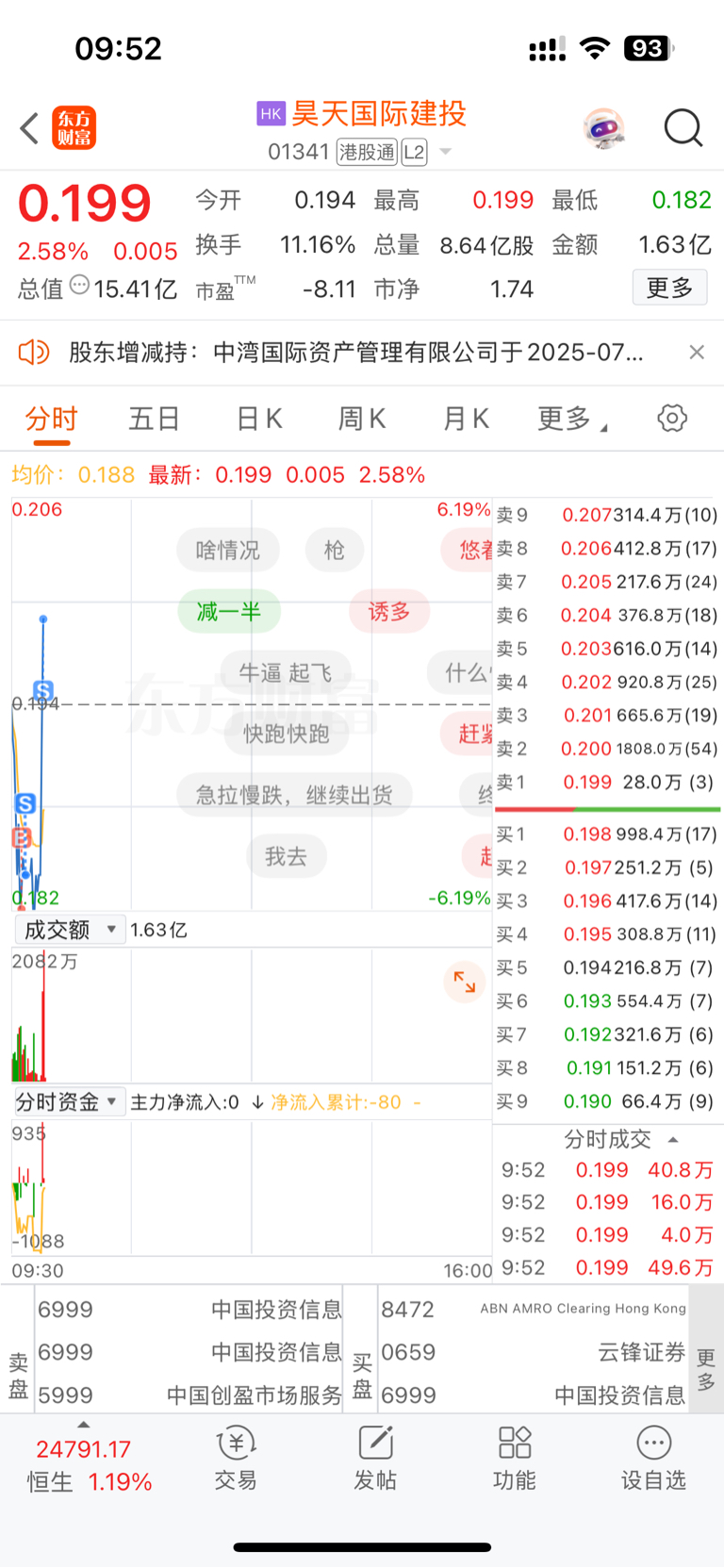The image size is (724, 1568).
Task: Open the 分时资金 indicator dropdown
Action: (x=70, y=1101)
